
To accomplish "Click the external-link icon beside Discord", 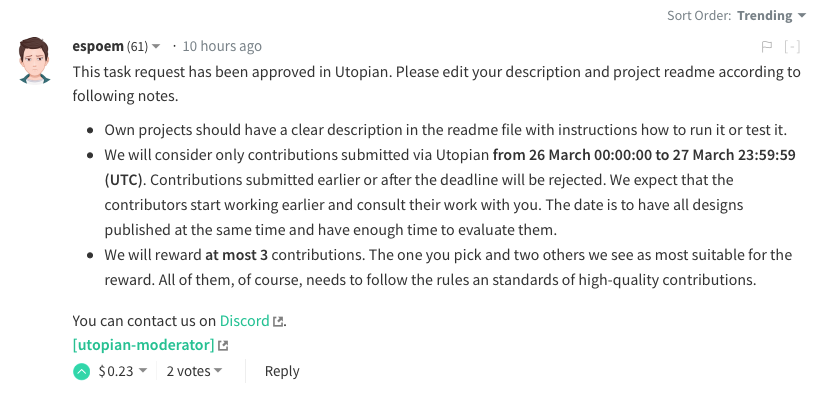I will [x=279, y=322].
